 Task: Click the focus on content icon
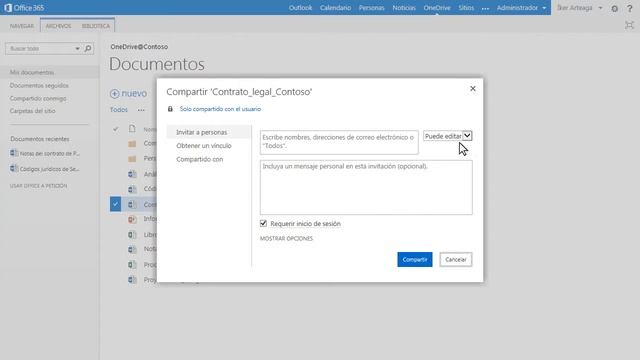tap(629, 26)
